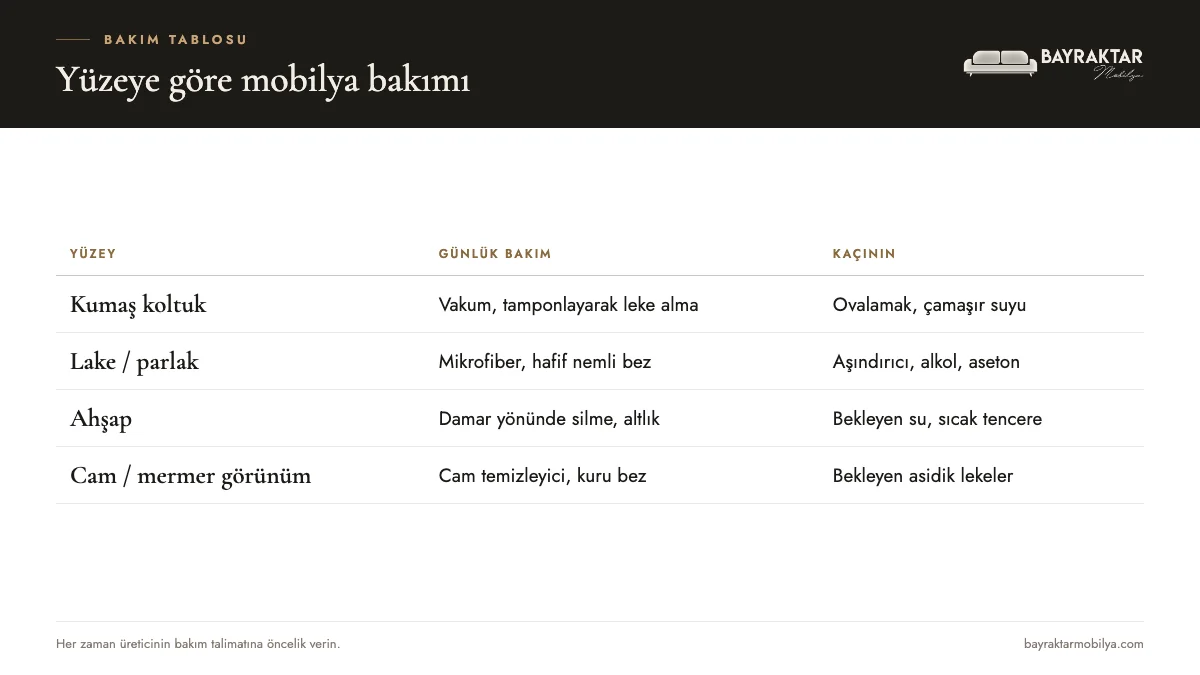Click the 'Bekleyen su, sıcak tencere' cell
The image size is (1200, 675).
coord(937,419)
